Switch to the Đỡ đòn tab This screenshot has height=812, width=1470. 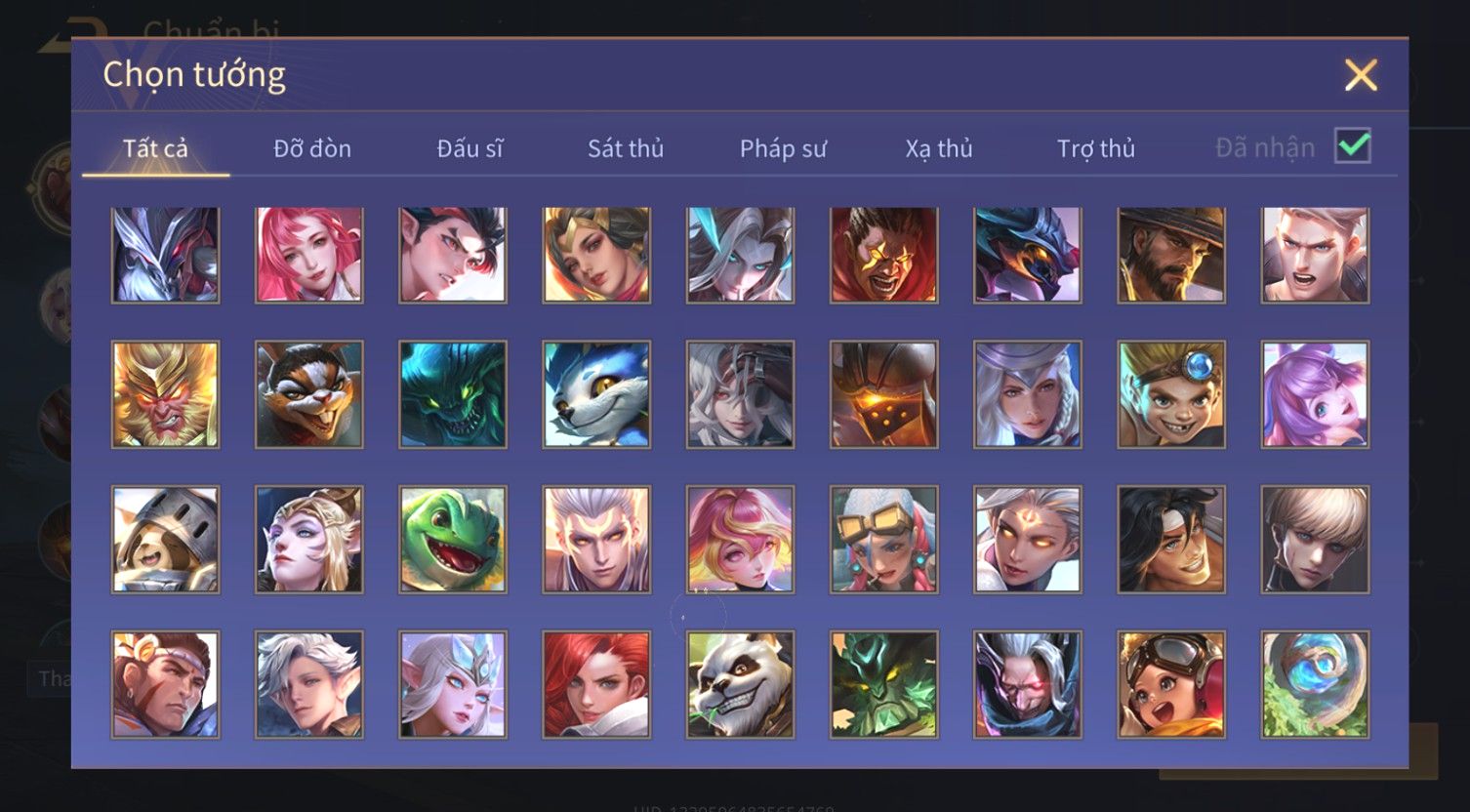tap(312, 148)
